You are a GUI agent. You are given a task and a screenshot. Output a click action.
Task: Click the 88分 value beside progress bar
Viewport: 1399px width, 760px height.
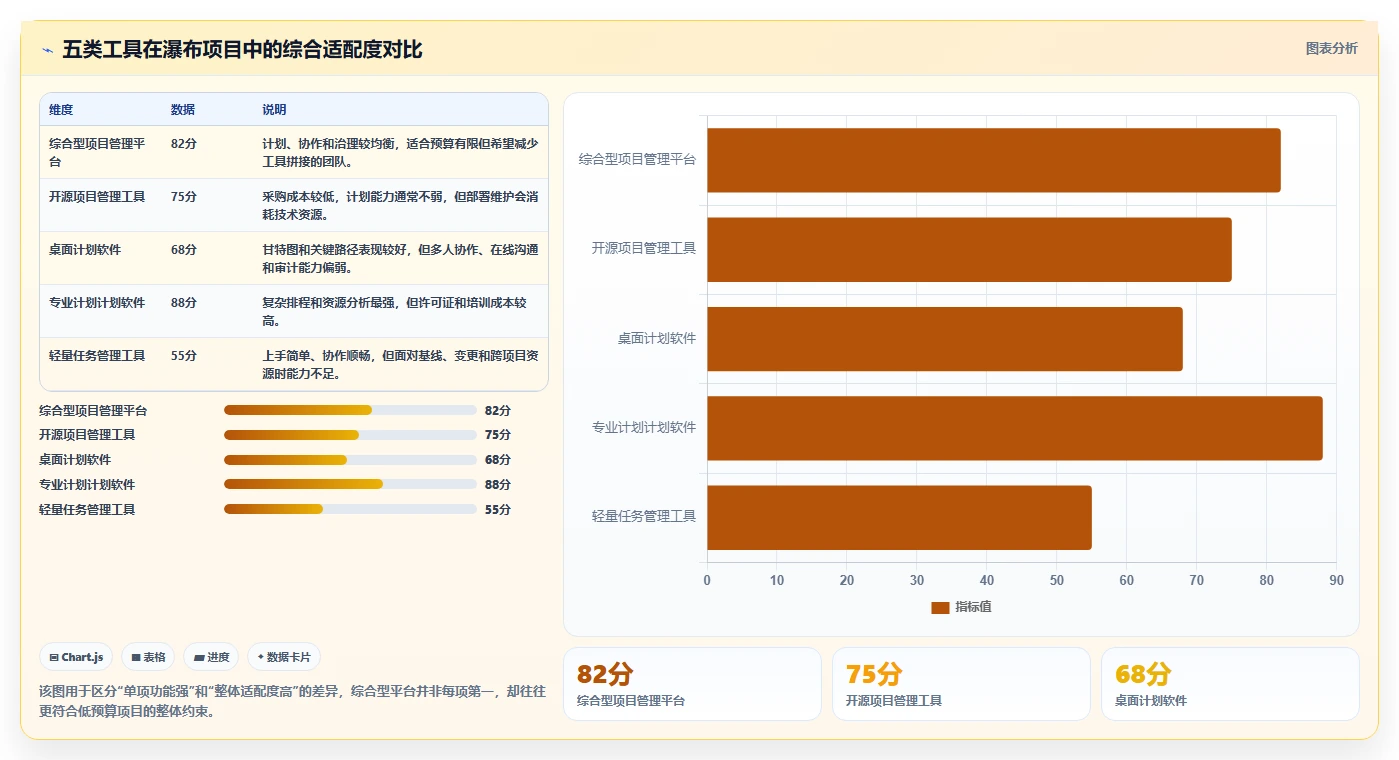(x=498, y=484)
